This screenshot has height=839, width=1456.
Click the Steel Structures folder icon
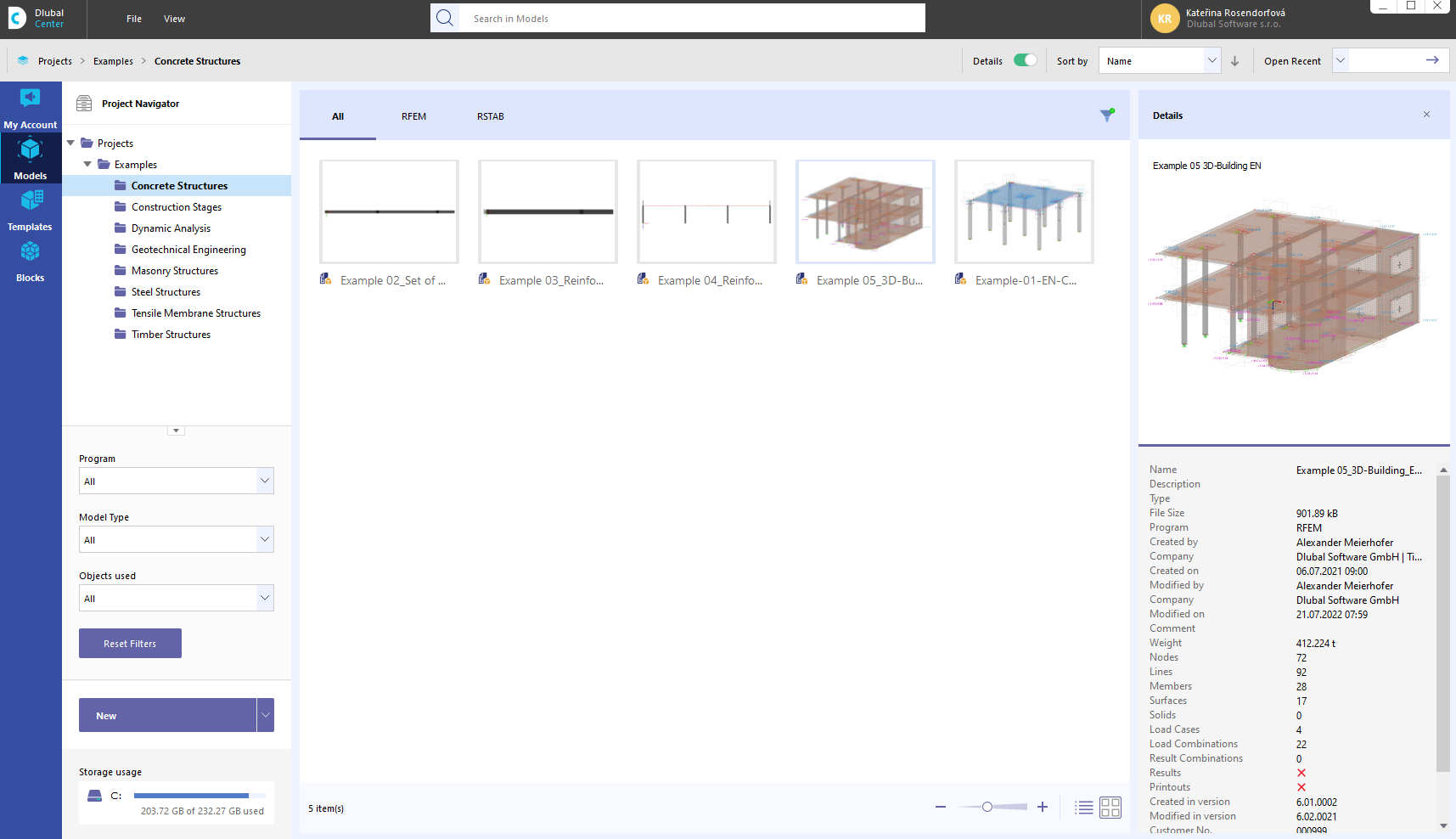click(121, 291)
